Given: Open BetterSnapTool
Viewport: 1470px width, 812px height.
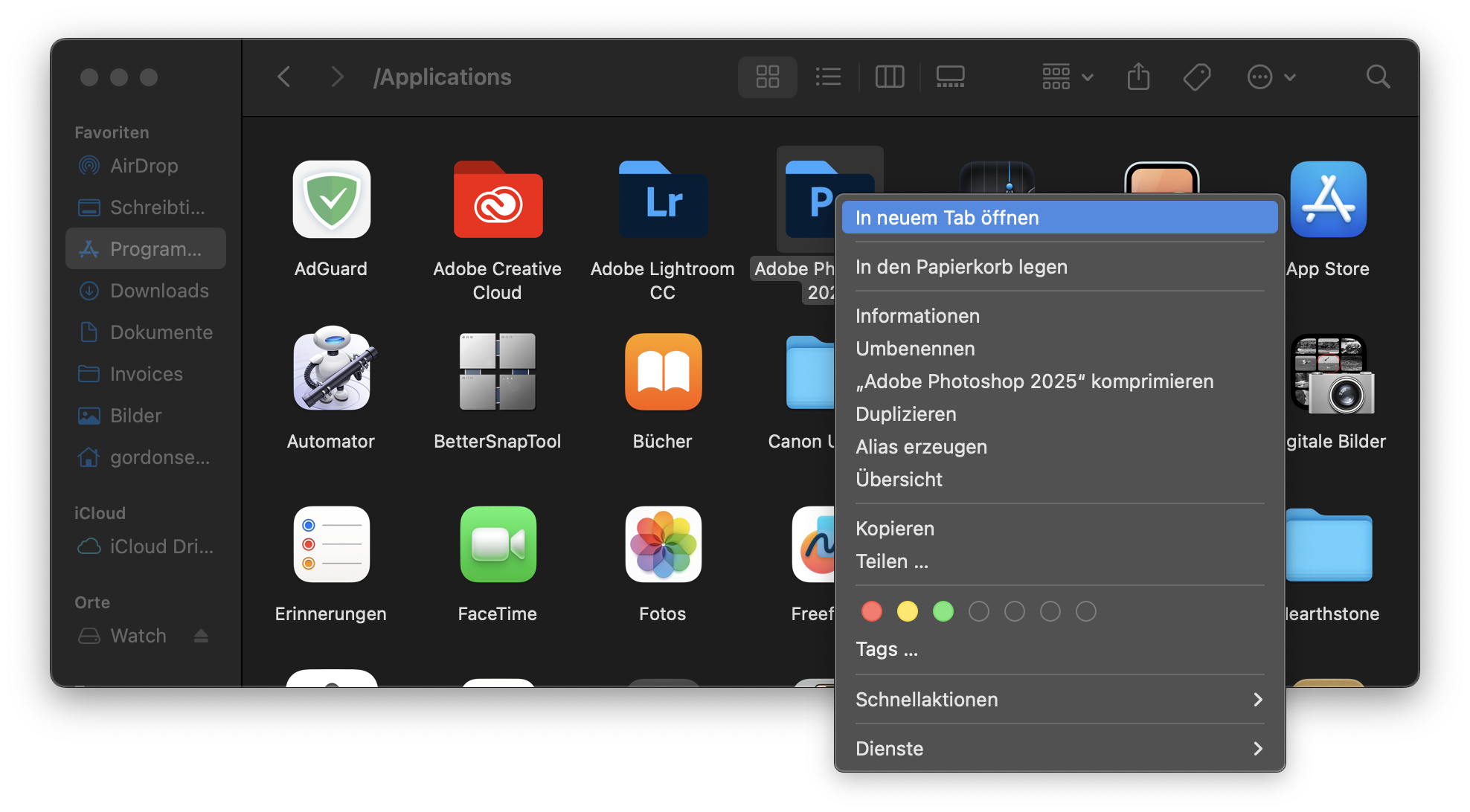Looking at the screenshot, I should pyautogui.click(x=497, y=372).
